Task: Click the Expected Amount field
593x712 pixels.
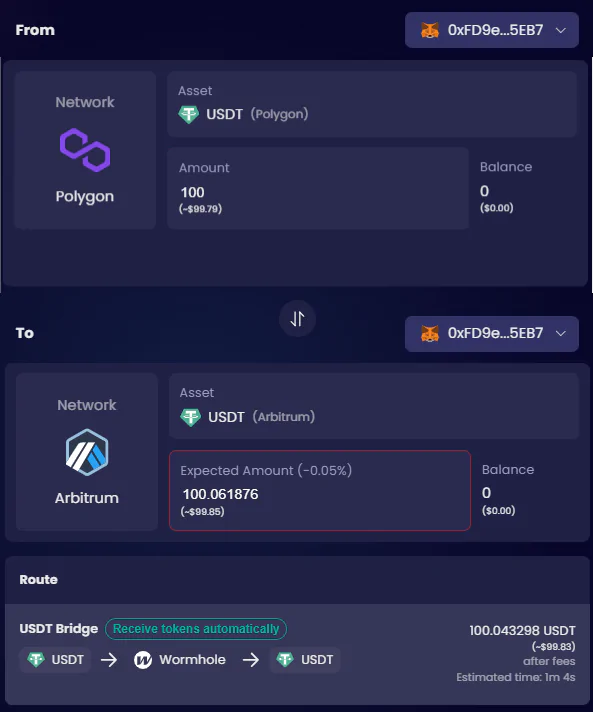Action: point(320,490)
